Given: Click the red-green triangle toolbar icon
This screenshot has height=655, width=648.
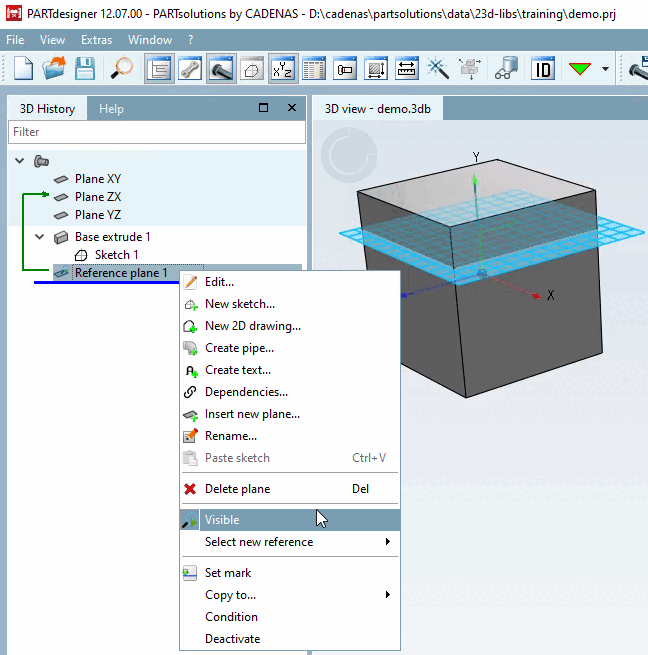Looking at the screenshot, I should pos(580,69).
